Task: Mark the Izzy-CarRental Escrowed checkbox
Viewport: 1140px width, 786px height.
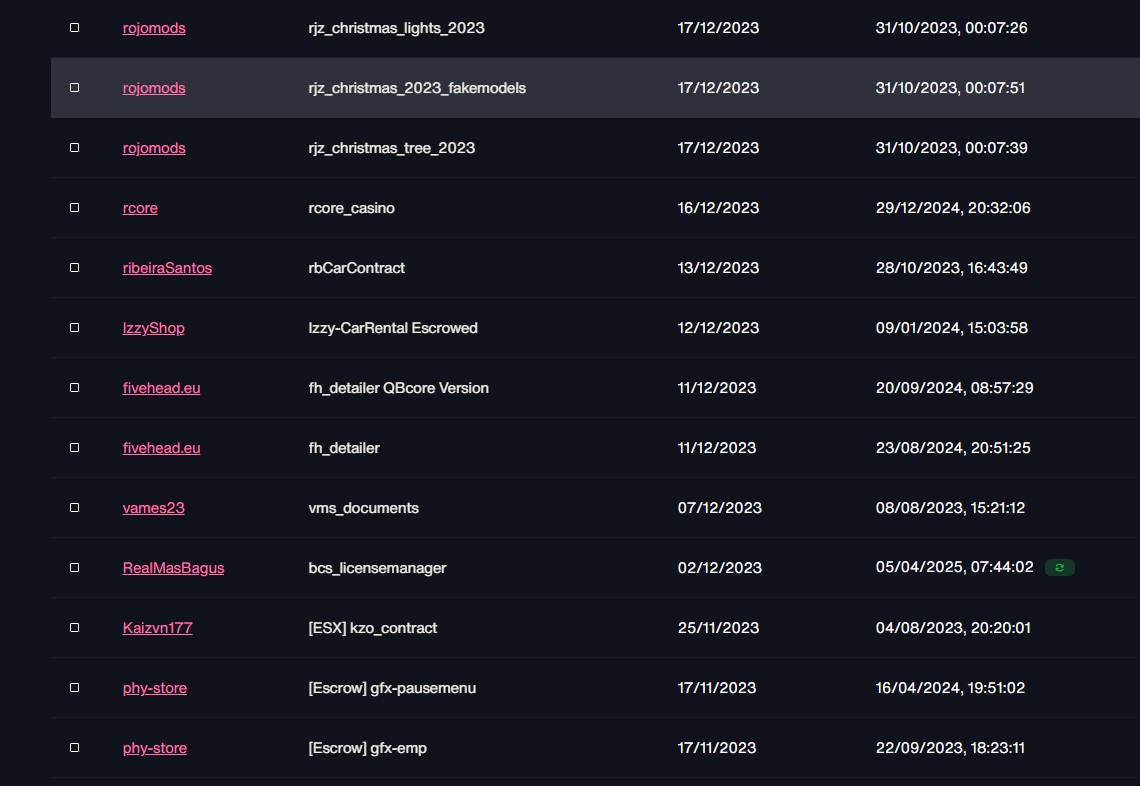Action: pyautogui.click(x=74, y=328)
